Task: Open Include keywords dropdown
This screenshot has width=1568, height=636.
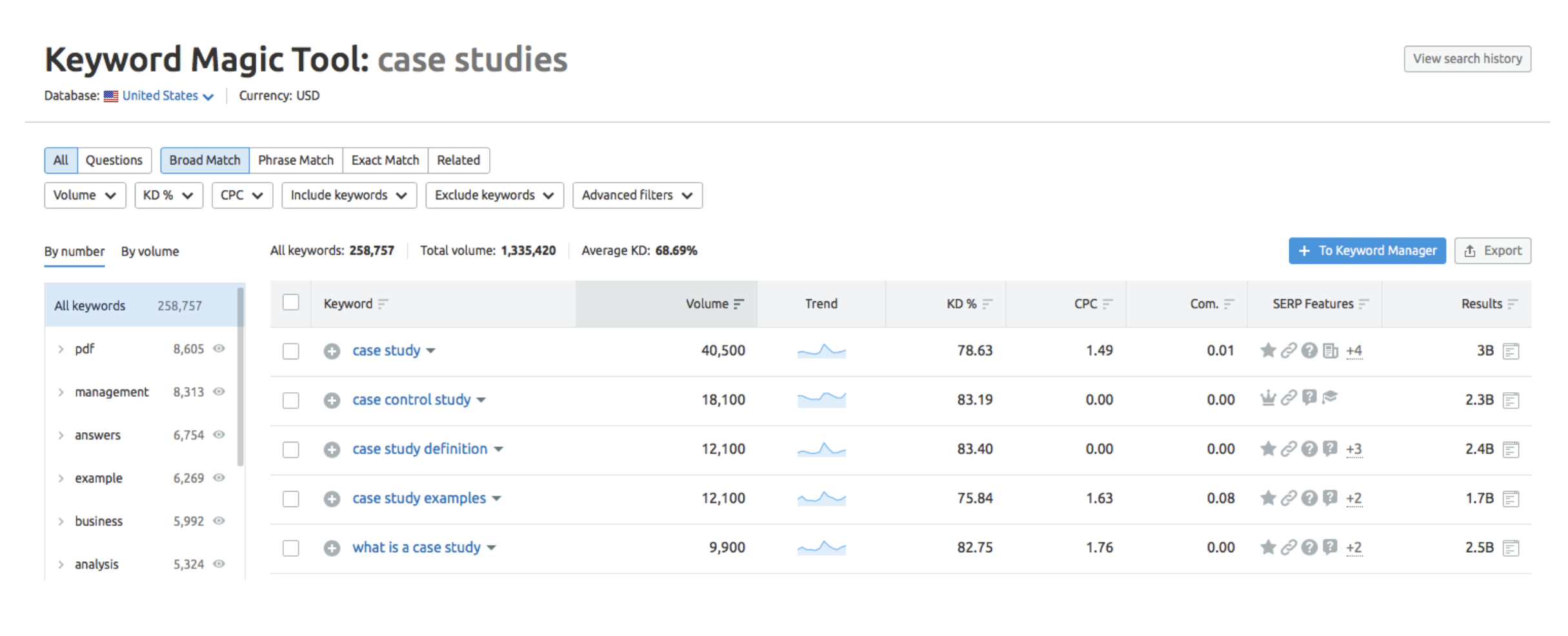Action: click(x=349, y=195)
